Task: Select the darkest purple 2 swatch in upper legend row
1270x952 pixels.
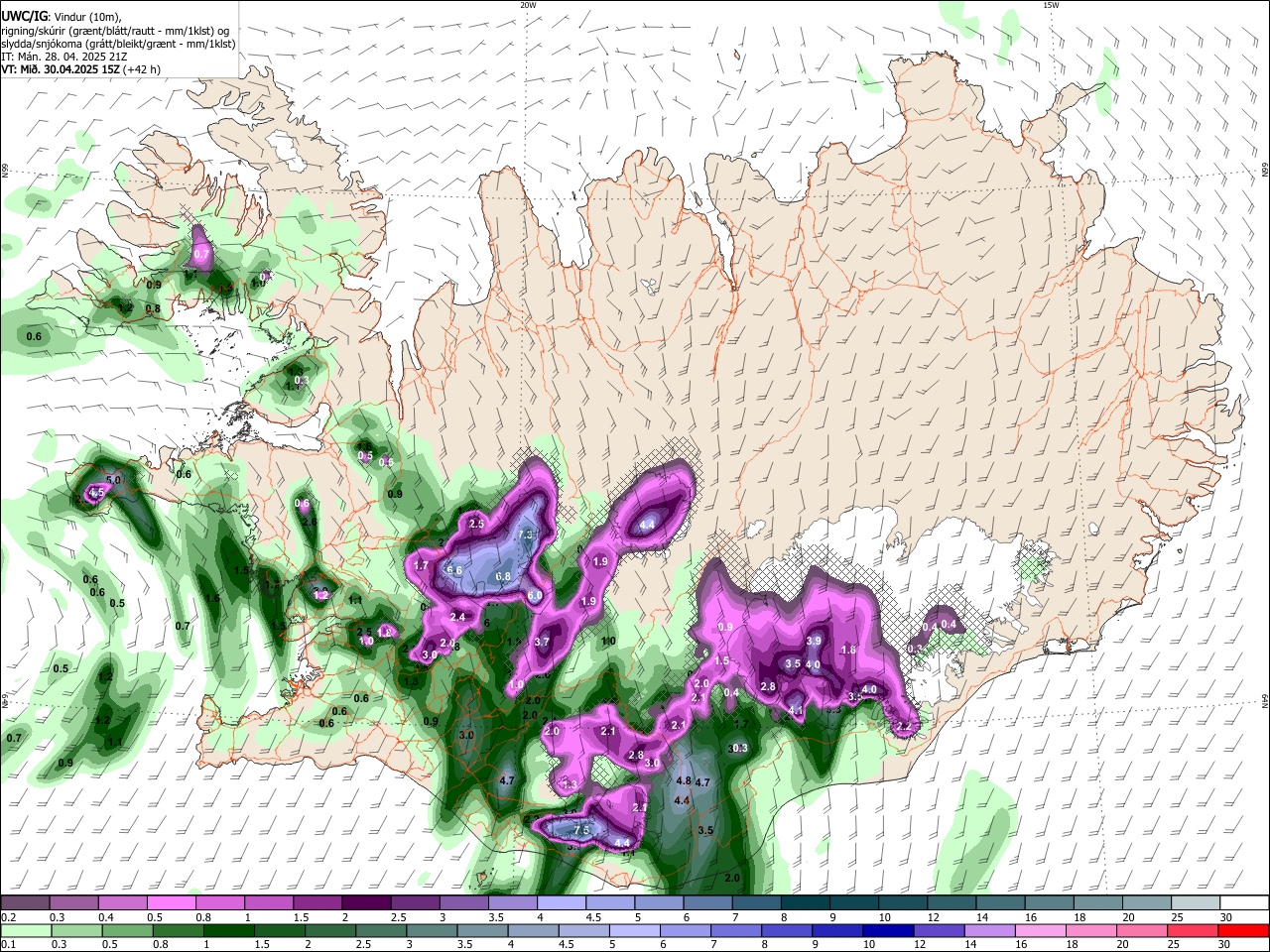Action: coord(366,902)
